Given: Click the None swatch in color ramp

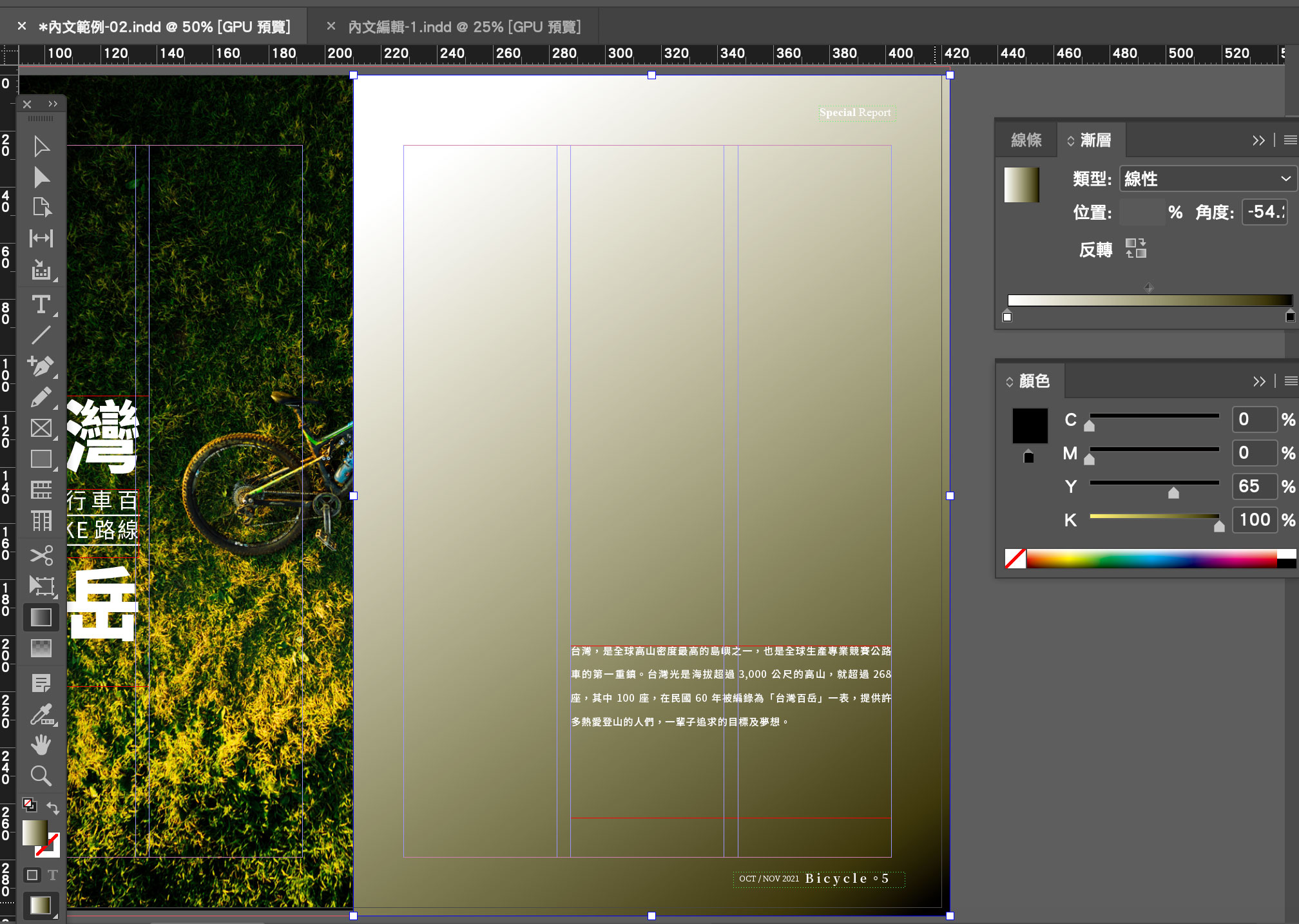Looking at the screenshot, I should tap(1015, 558).
